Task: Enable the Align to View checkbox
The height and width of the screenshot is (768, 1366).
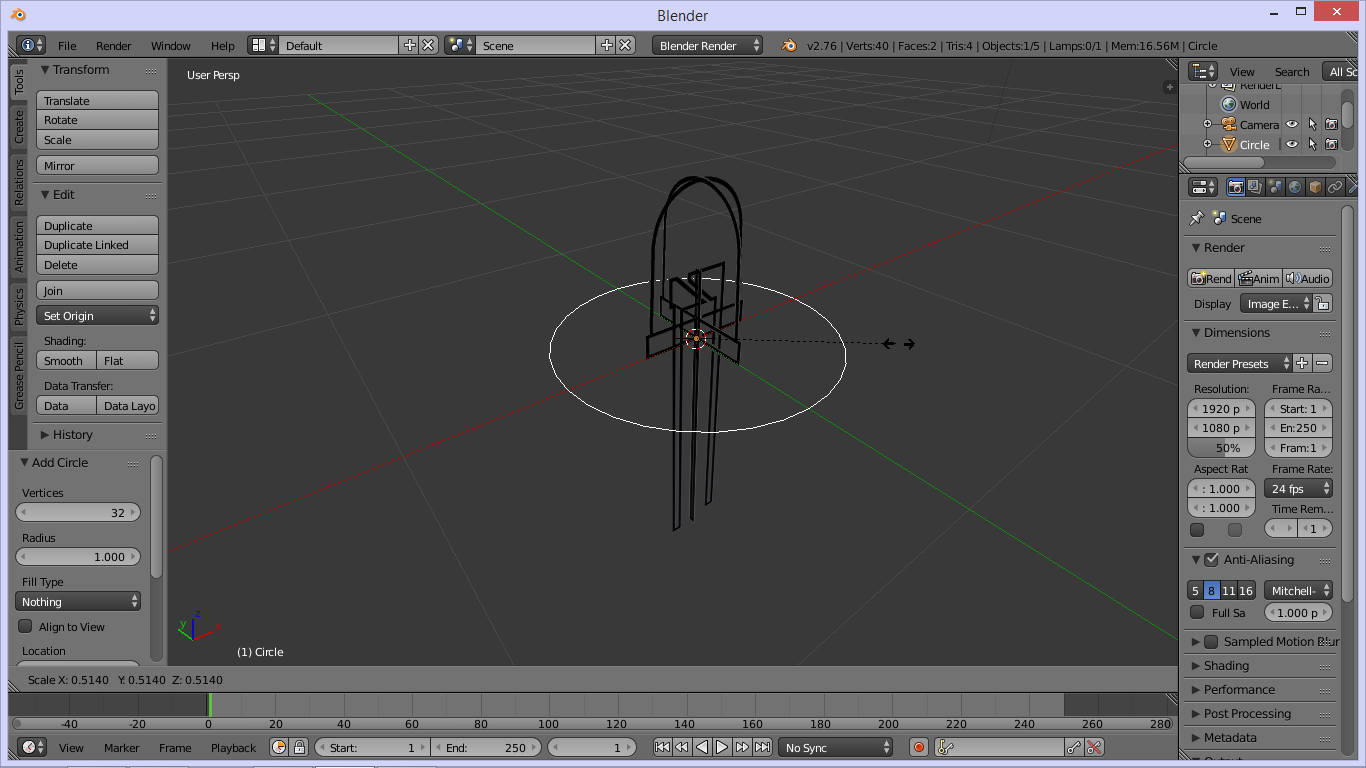Action: point(26,626)
